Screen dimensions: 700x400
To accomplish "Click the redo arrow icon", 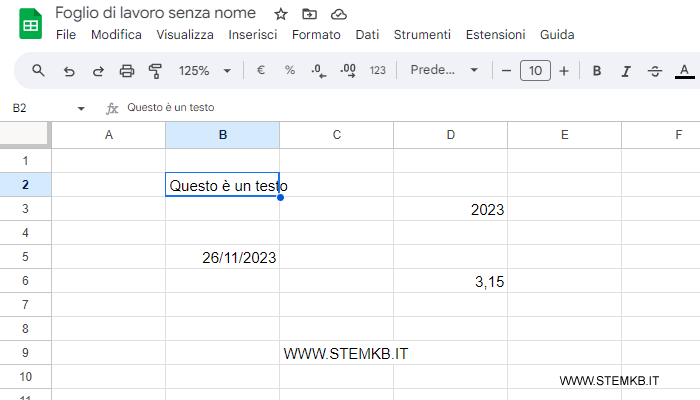I will point(98,71).
